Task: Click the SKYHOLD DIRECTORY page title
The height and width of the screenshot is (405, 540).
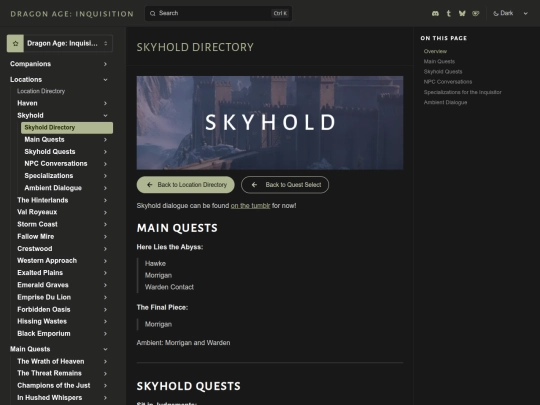Action: (195, 47)
